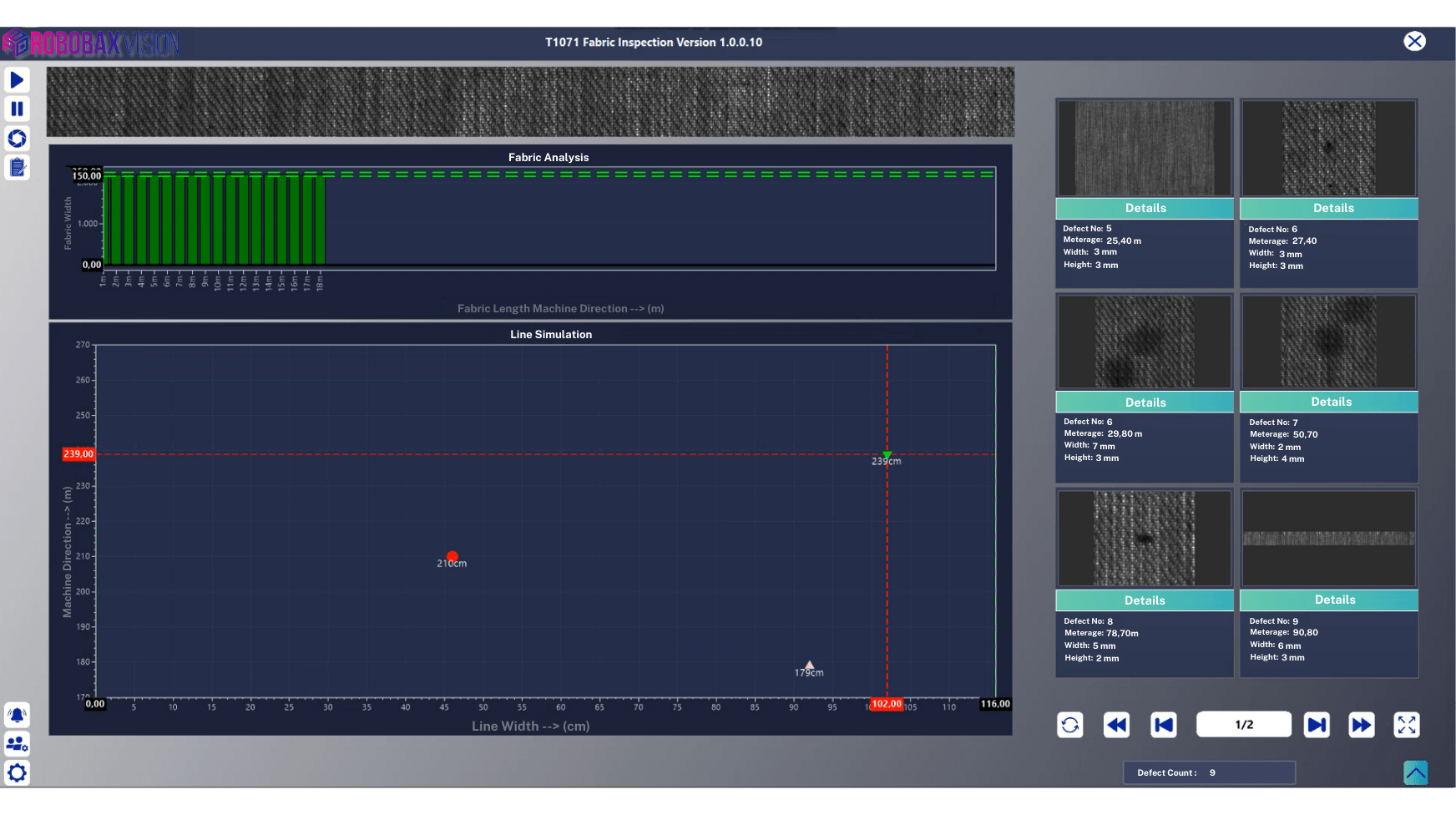Open the report clipboard icon

17,167
